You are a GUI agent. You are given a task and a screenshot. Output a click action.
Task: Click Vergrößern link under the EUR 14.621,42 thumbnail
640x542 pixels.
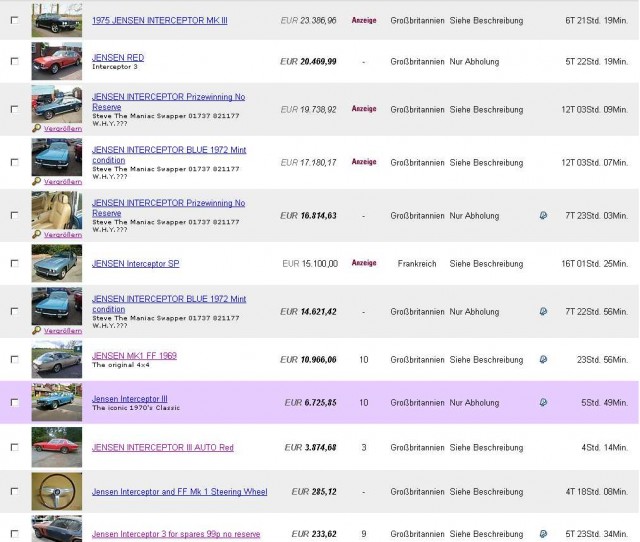click(x=63, y=331)
